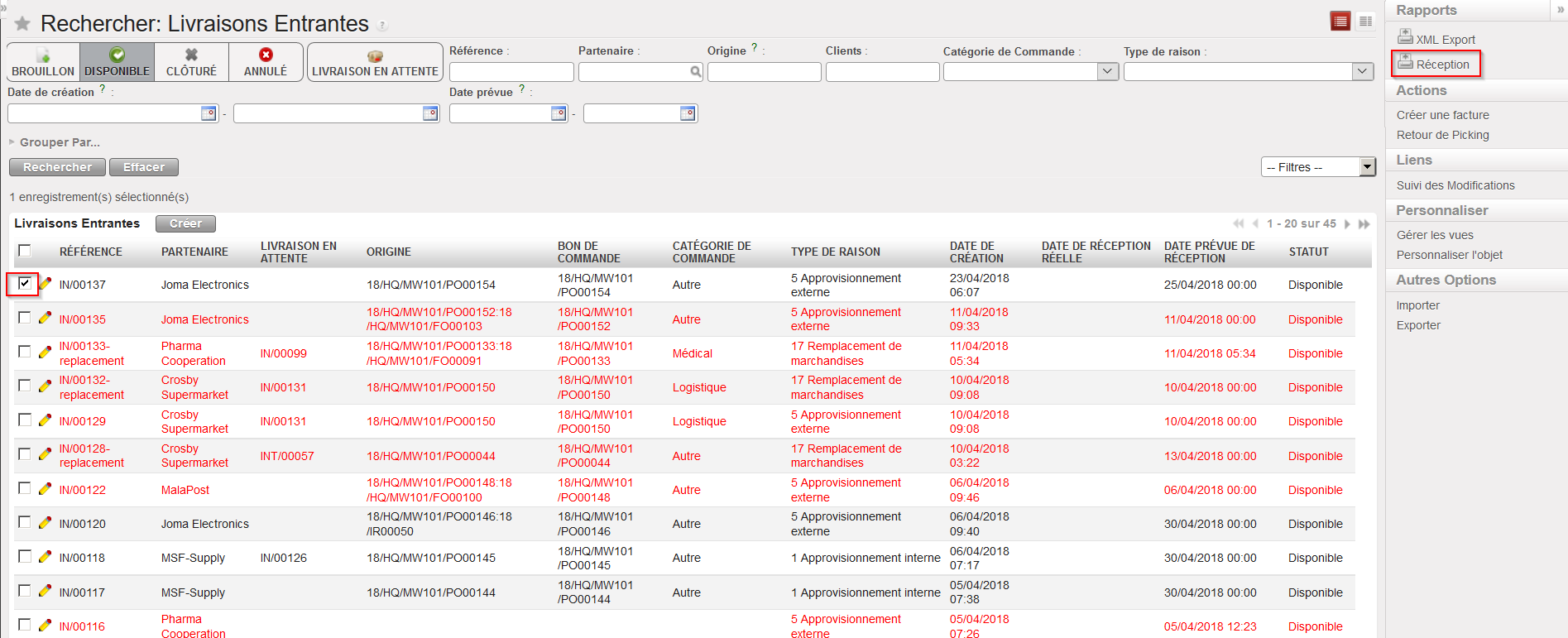This screenshot has height=638, width=1568.
Task: Open the Filtres dropdown
Action: [x=1367, y=167]
